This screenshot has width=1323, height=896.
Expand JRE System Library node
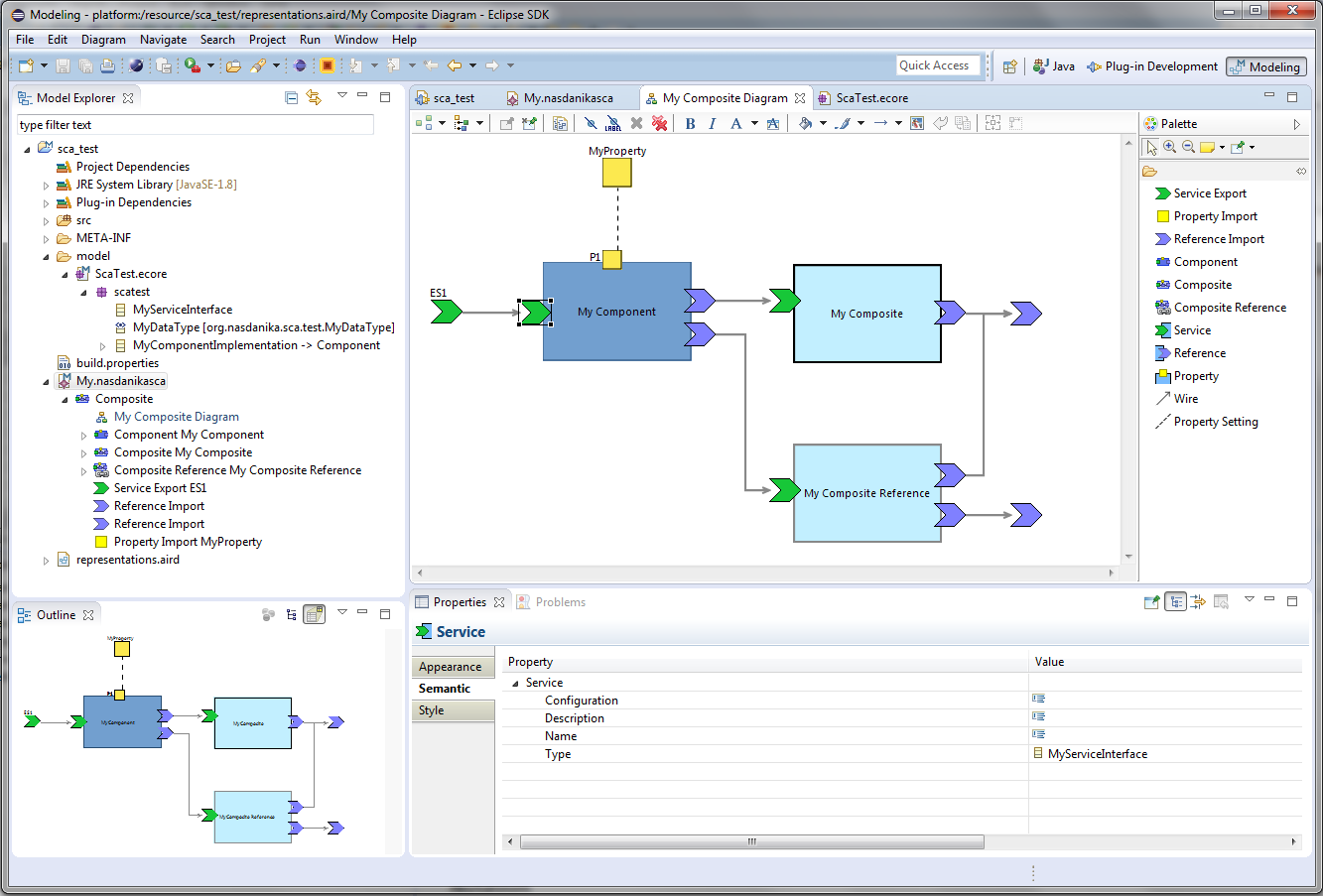coord(46,186)
